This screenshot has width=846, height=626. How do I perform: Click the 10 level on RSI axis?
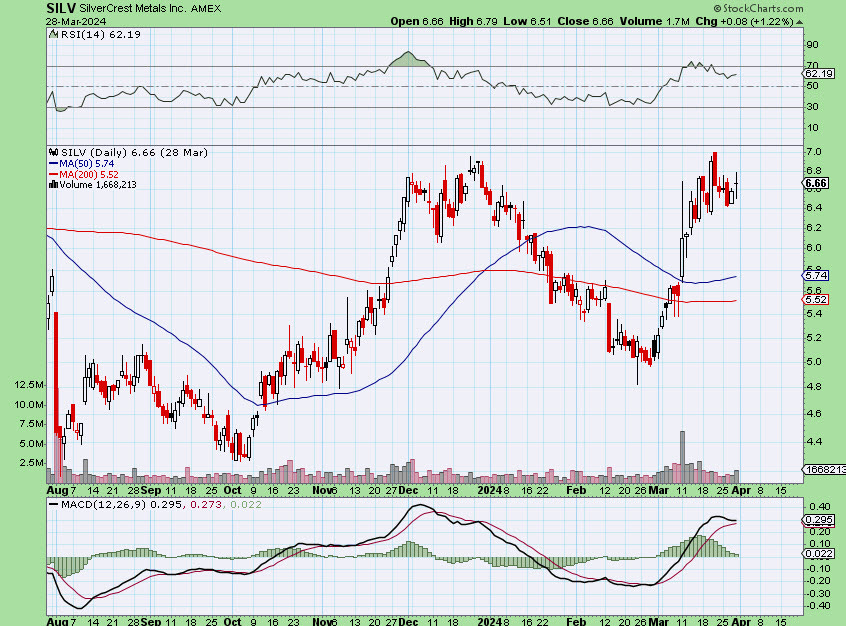[812, 127]
